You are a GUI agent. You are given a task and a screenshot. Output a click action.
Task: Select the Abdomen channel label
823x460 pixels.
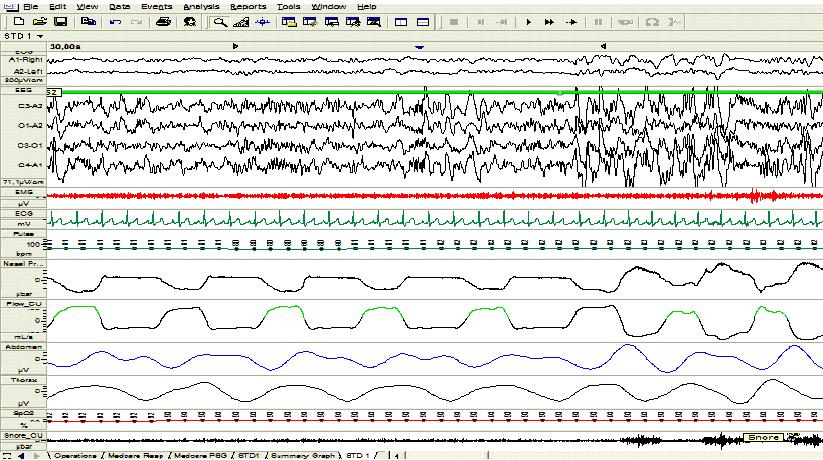[24, 347]
